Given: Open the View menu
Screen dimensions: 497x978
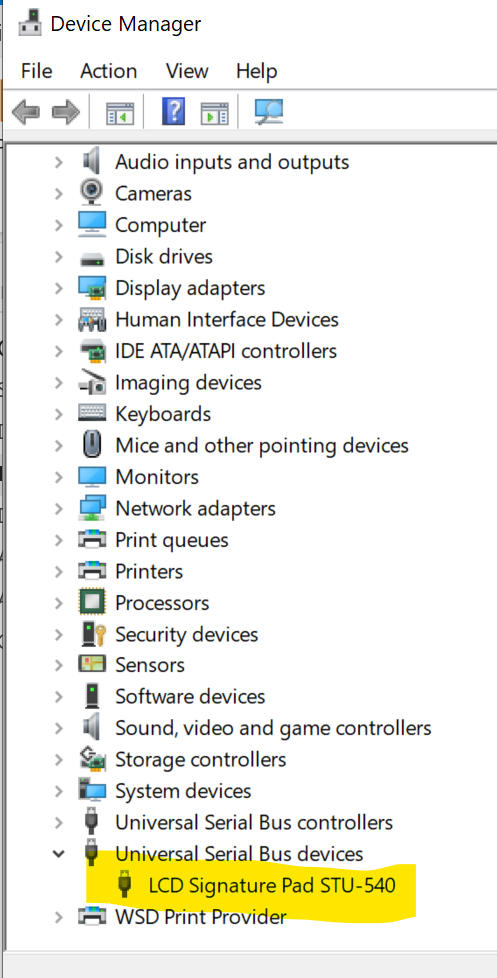Looking at the screenshot, I should coord(187,70).
